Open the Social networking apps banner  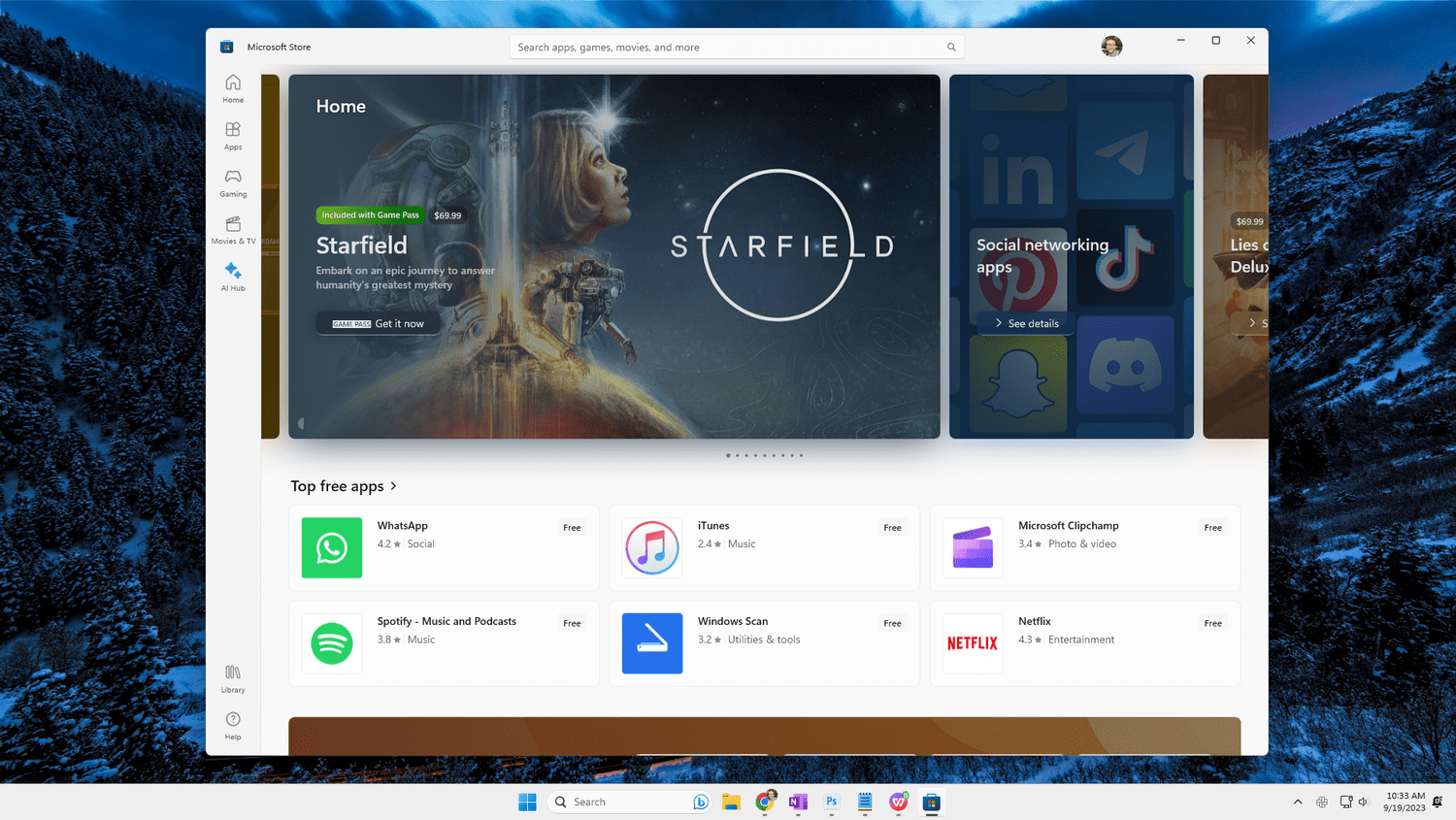[x=1072, y=256]
